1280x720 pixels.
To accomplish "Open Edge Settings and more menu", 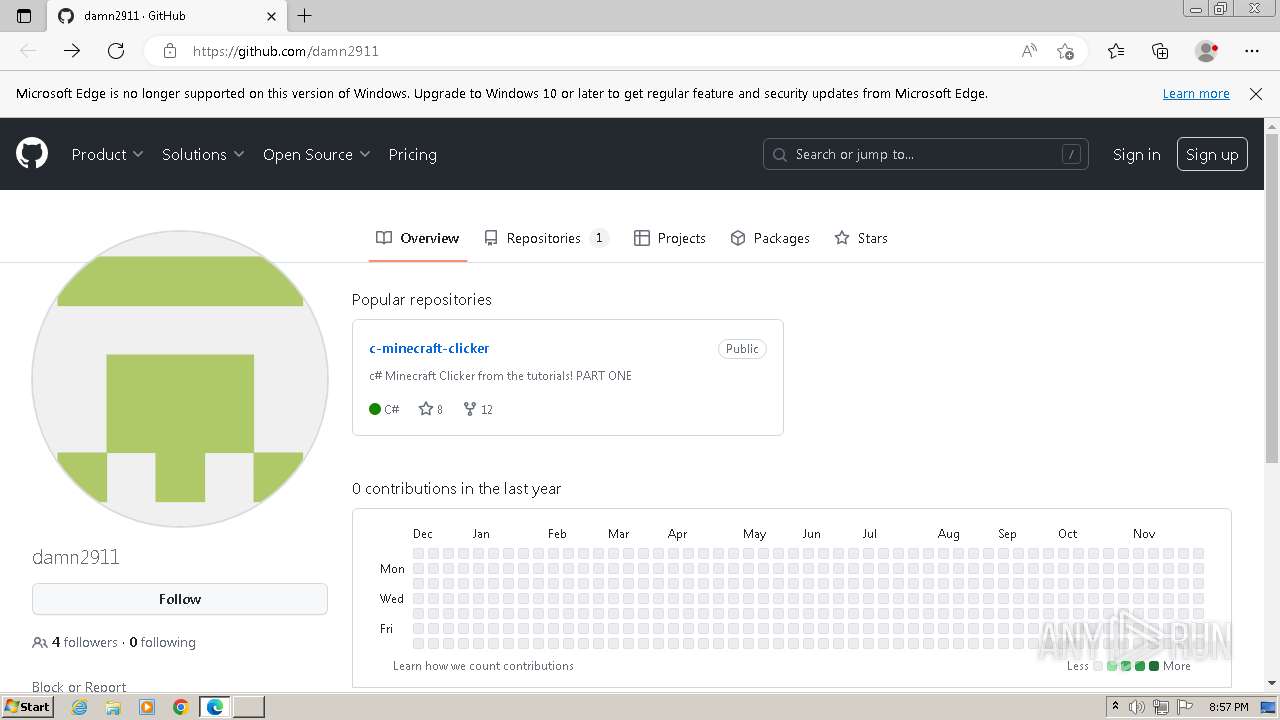I will click(1252, 51).
